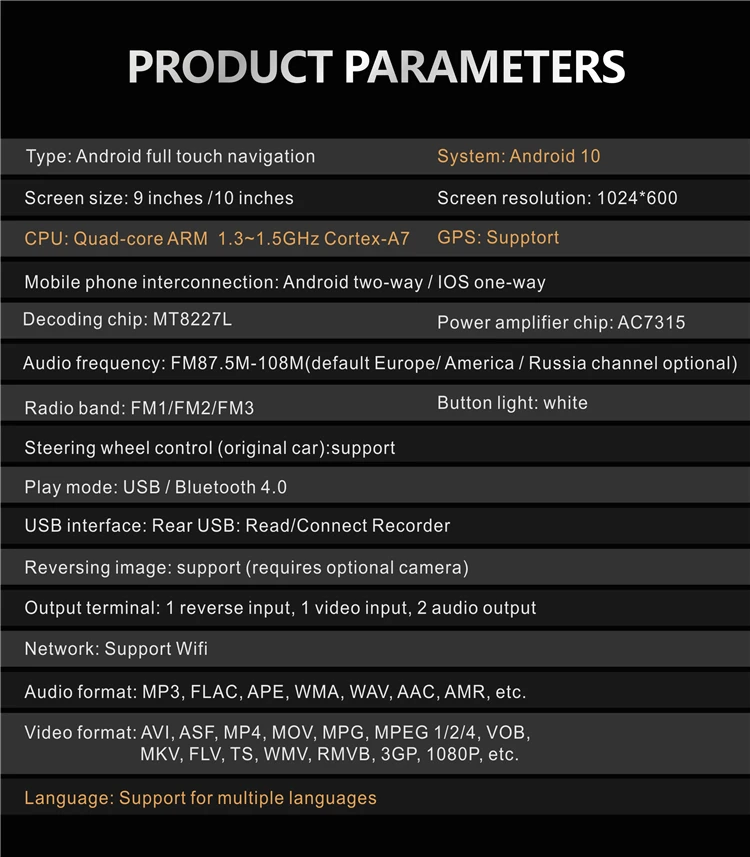Viewport: 750px width, 857px height.
Task: Click the Mobile phone interconnection row
Action: click(x=285, y=282)
